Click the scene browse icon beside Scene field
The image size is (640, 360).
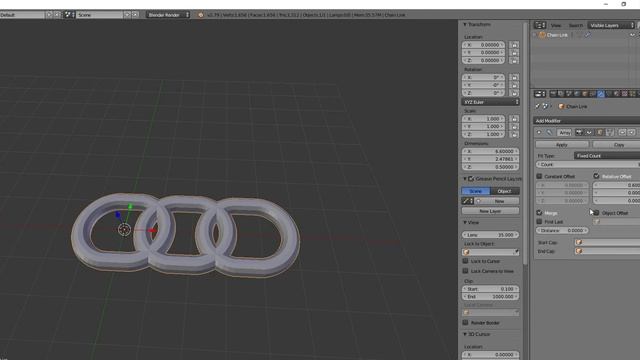point(69,15)
